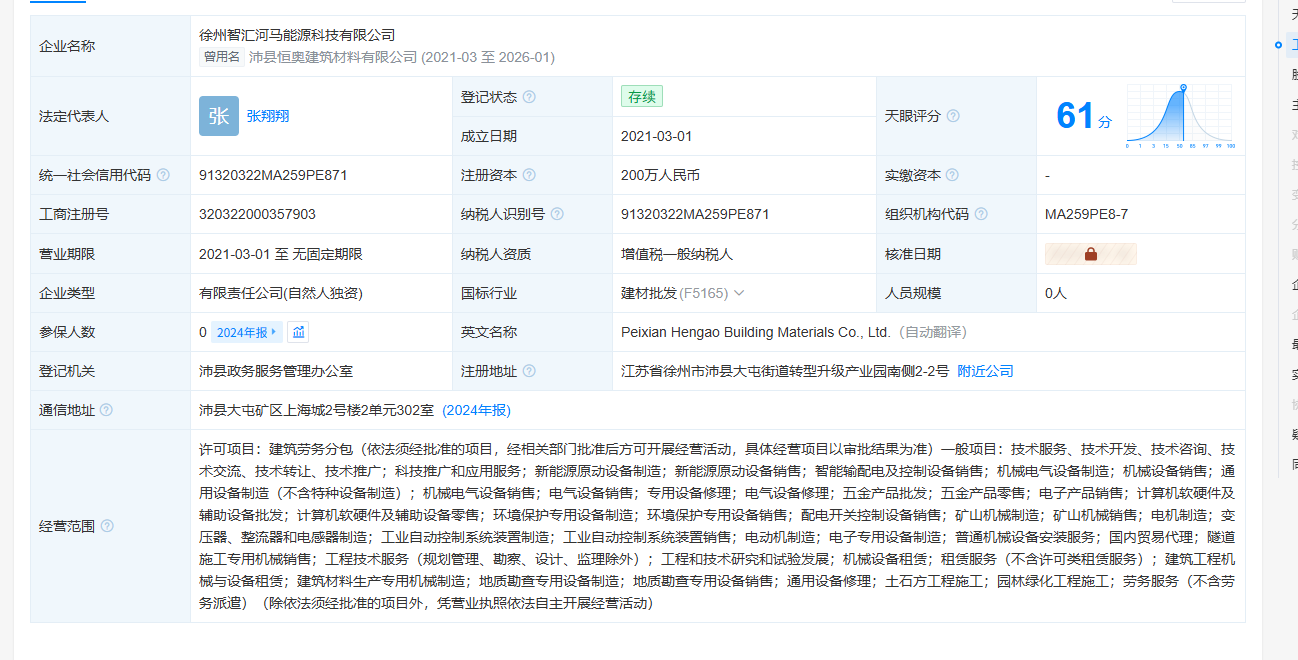This screenshot has height=660, width=1298.
Task: Open the insured-count trend chart icon
Action: point(299,332)
